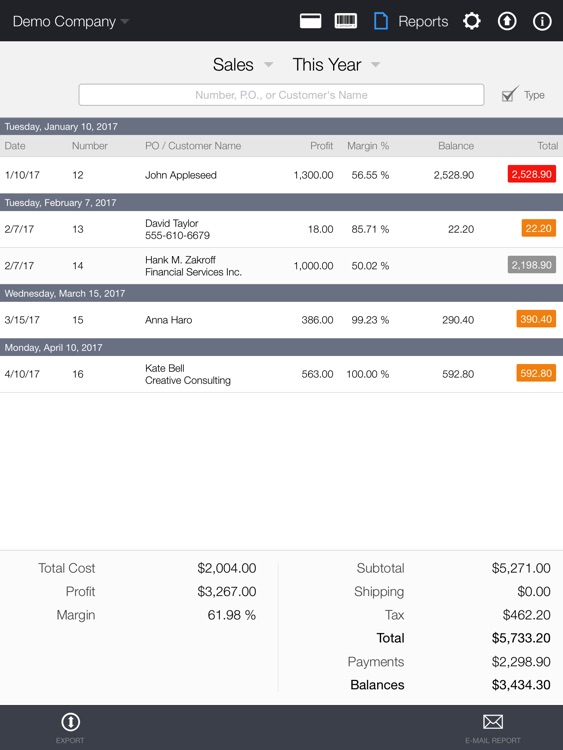Expand the Sales report type dropdown
The height and width of the screenshot is (750, 563).
point(243,65)
